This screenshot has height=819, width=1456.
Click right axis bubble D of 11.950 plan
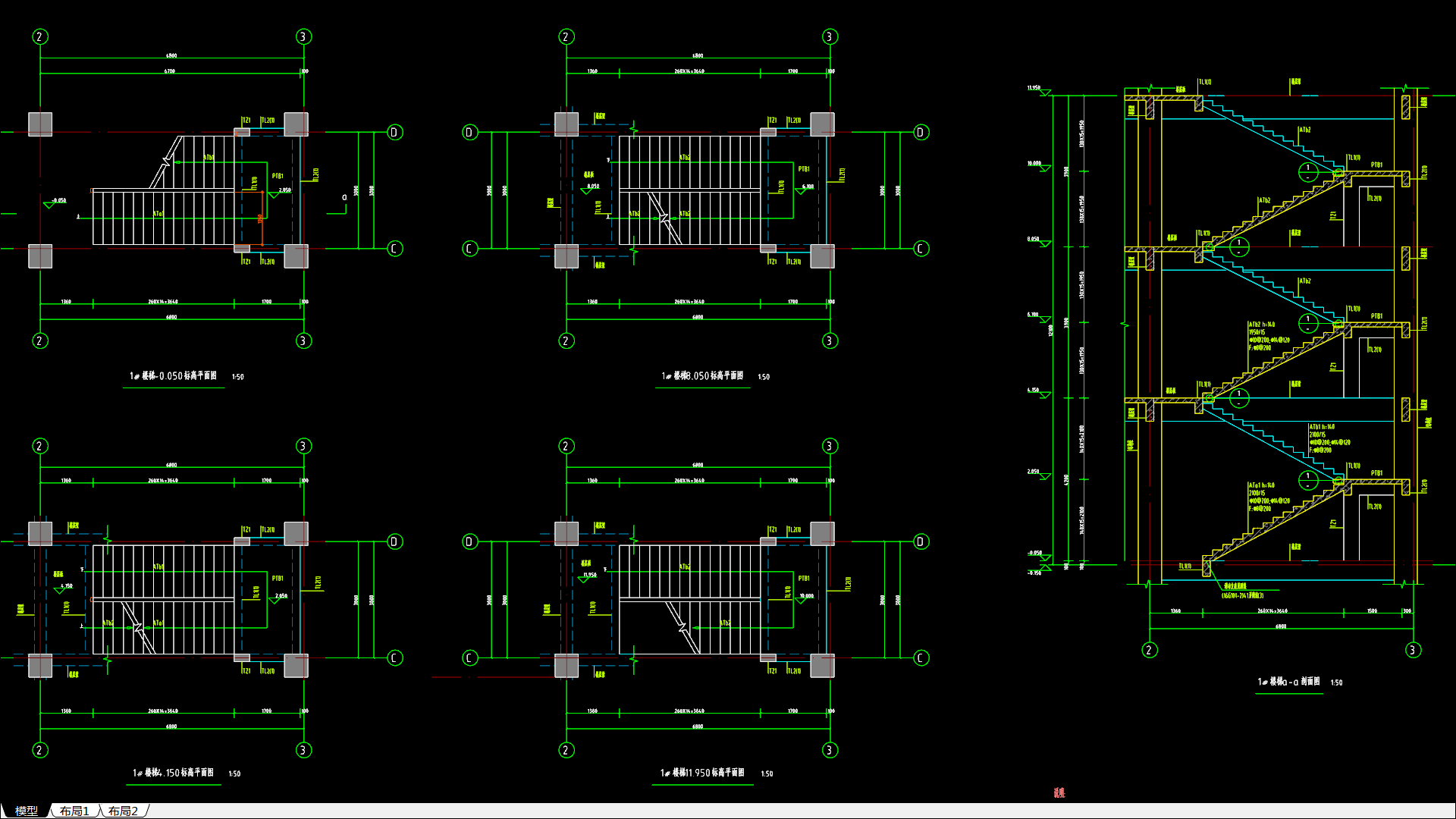click(921, 541)
